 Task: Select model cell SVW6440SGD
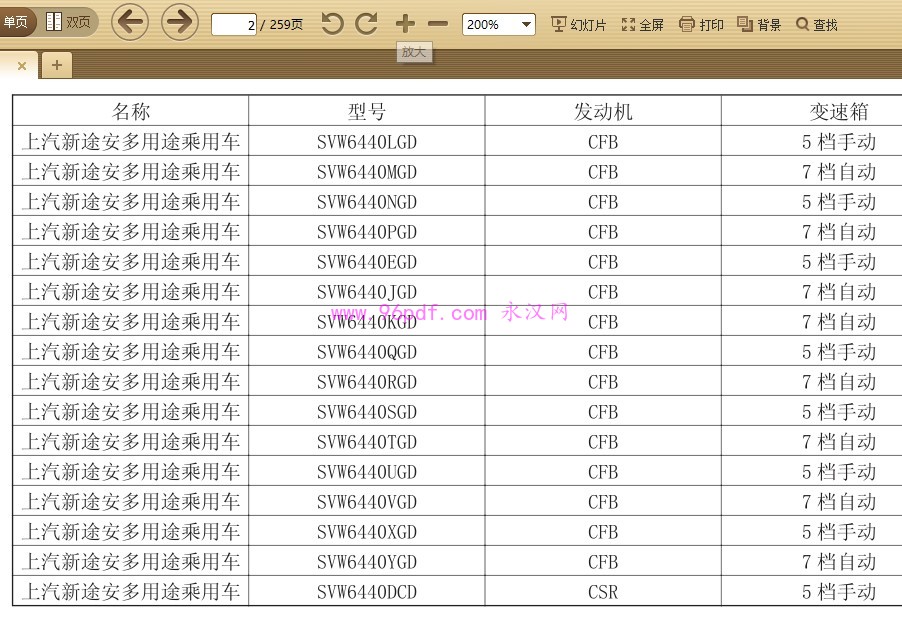[x=367, y=411]
